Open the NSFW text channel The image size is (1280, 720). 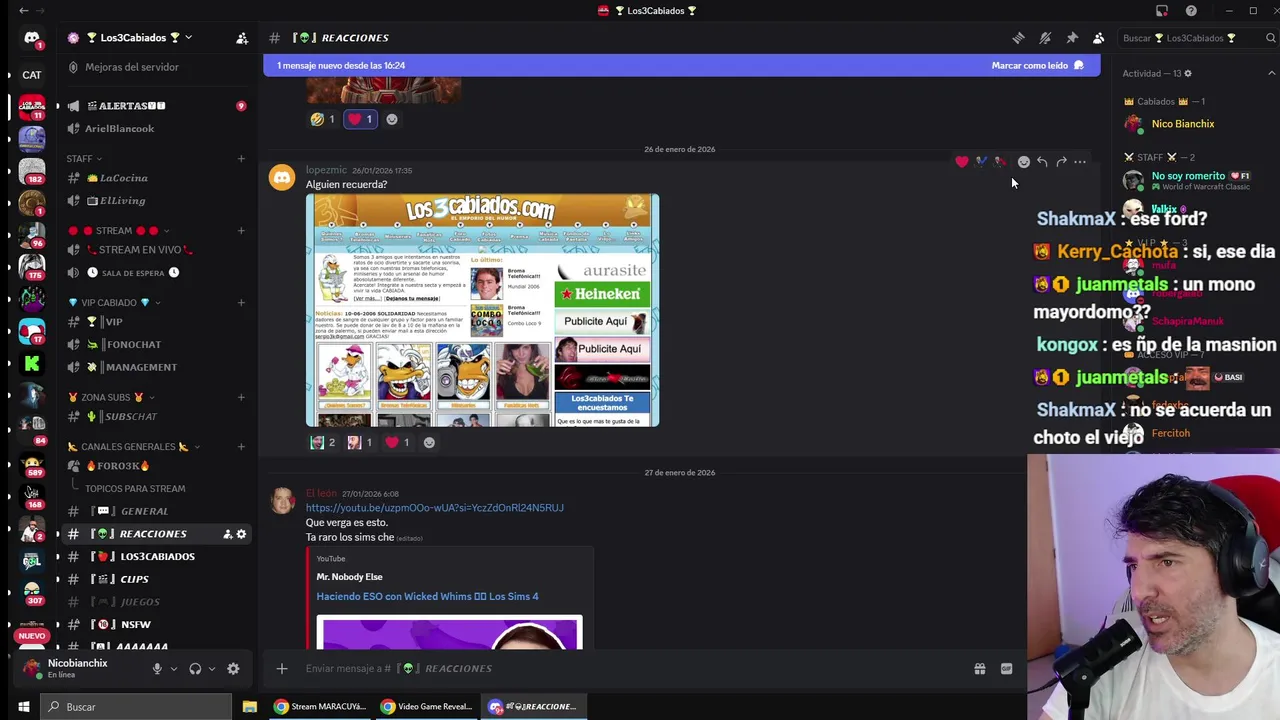coord(155,625)
